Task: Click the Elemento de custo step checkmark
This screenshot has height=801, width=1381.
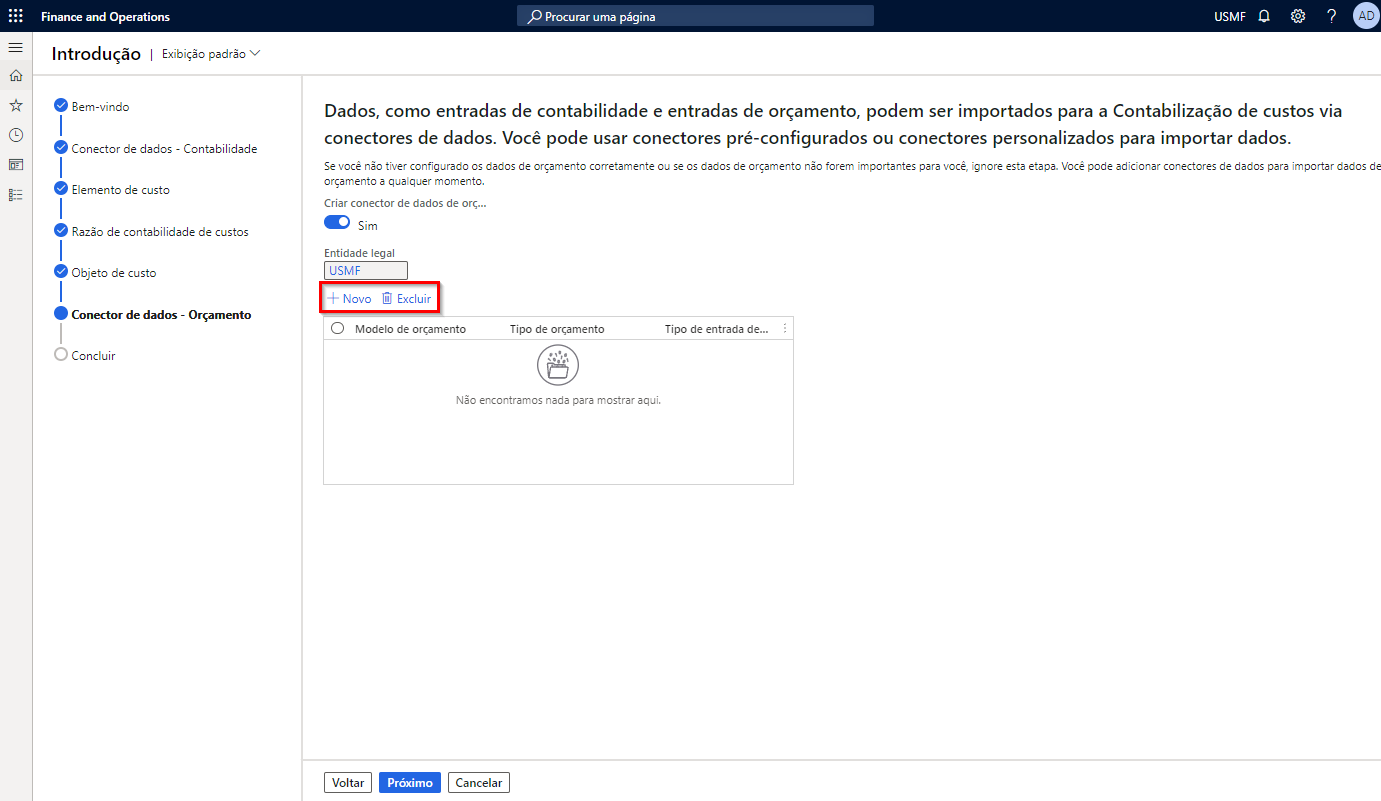Action: coord(61,189)
